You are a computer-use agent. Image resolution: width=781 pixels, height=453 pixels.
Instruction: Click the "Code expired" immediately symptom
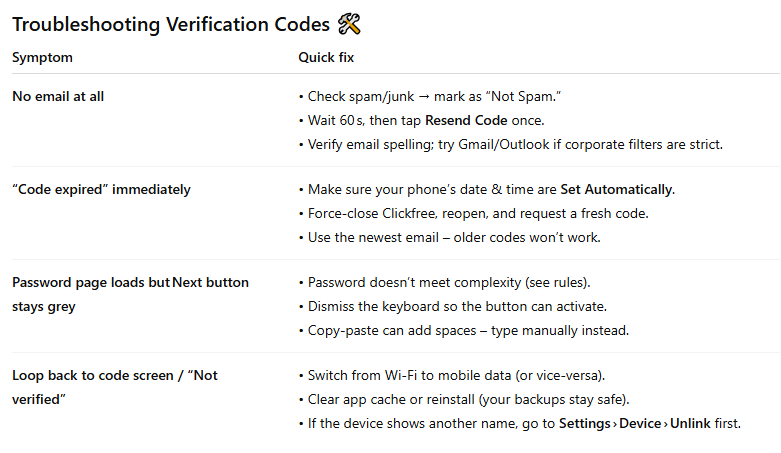pyautogui.click(x=101, y=189)
